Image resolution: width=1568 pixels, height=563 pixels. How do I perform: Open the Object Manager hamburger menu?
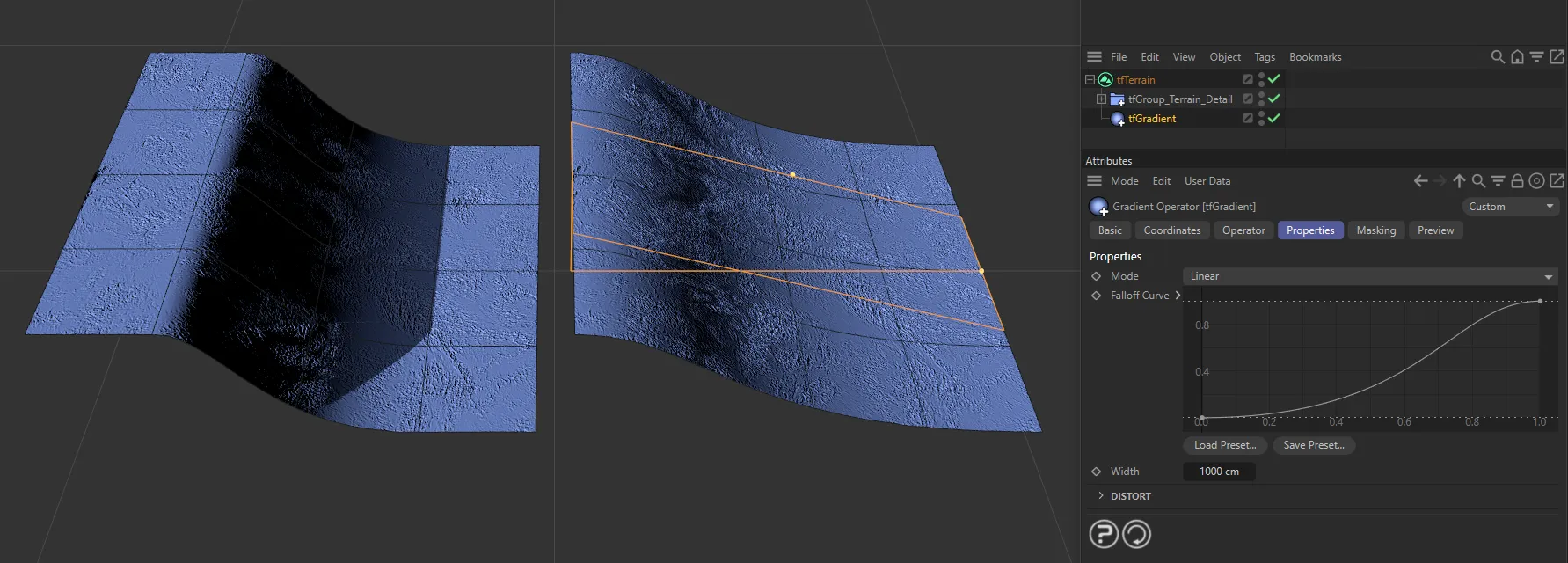click(1094, 56)
